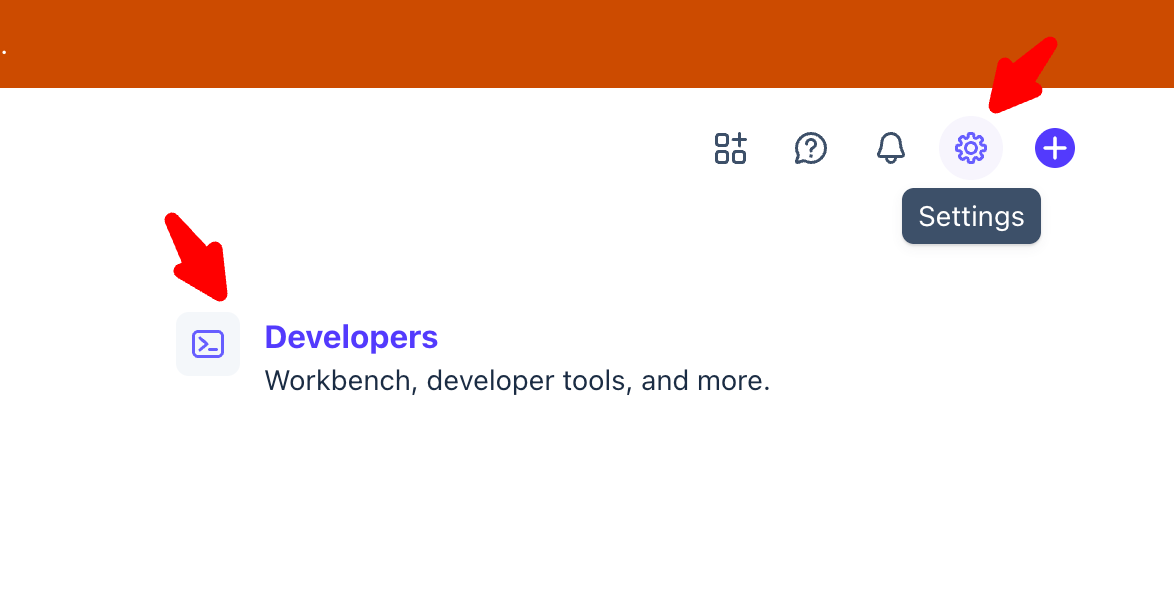Open the help question-mark chat icon
Viewport: 1174px width, 590px height.
810,148
